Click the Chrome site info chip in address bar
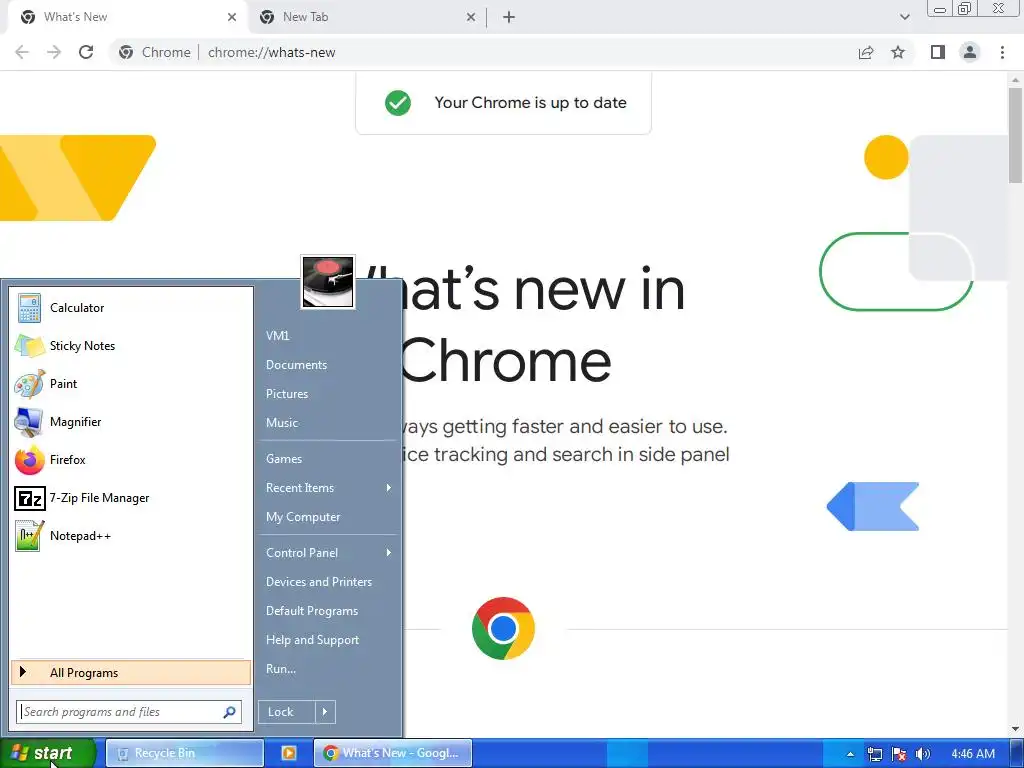This screenshot has height=768, width=1024. pyautogui.click(x=154, y=52)
